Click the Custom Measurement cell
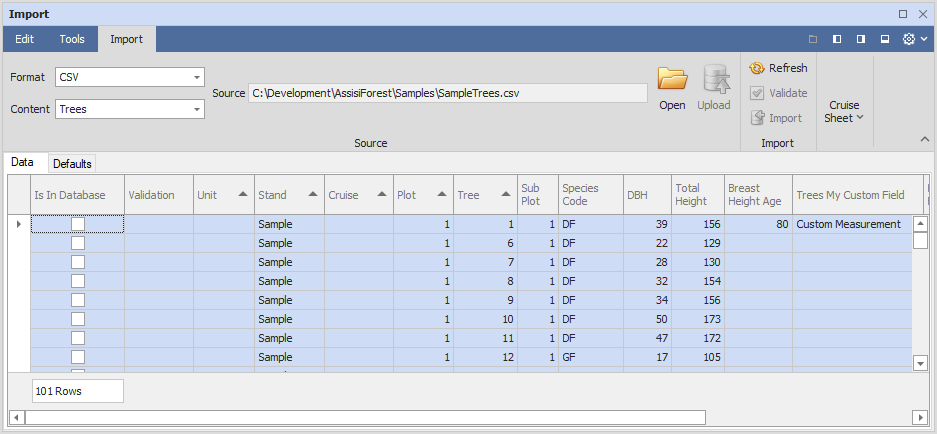 click(852, 224)
